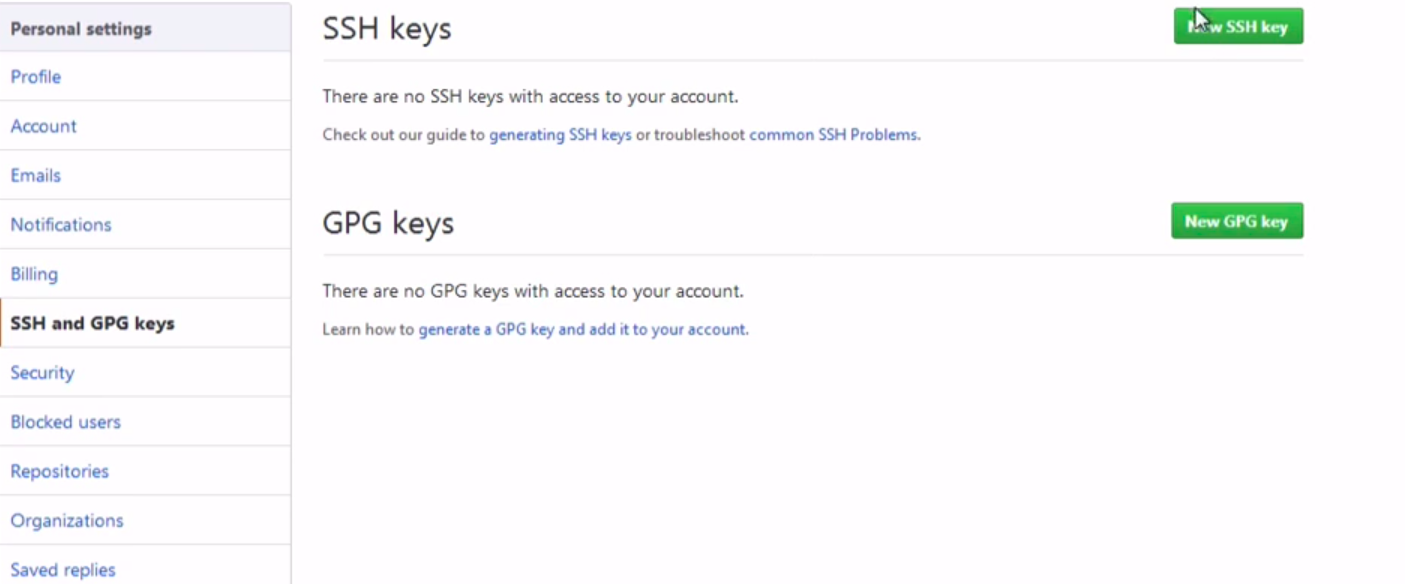1405x584 pixels.
Task: Open the Account settings page
Action: (x=44, y=126)
